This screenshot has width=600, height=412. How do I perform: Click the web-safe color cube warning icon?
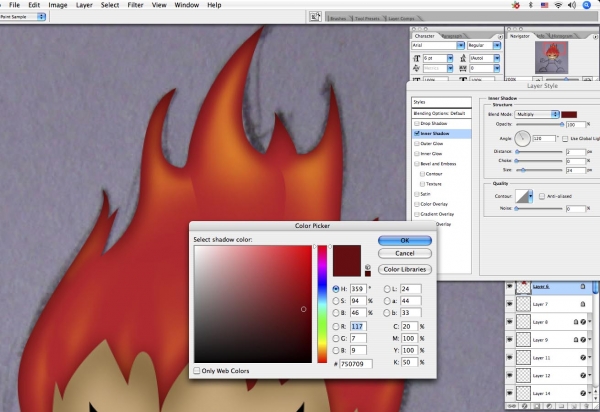click(x=367, y=267)
